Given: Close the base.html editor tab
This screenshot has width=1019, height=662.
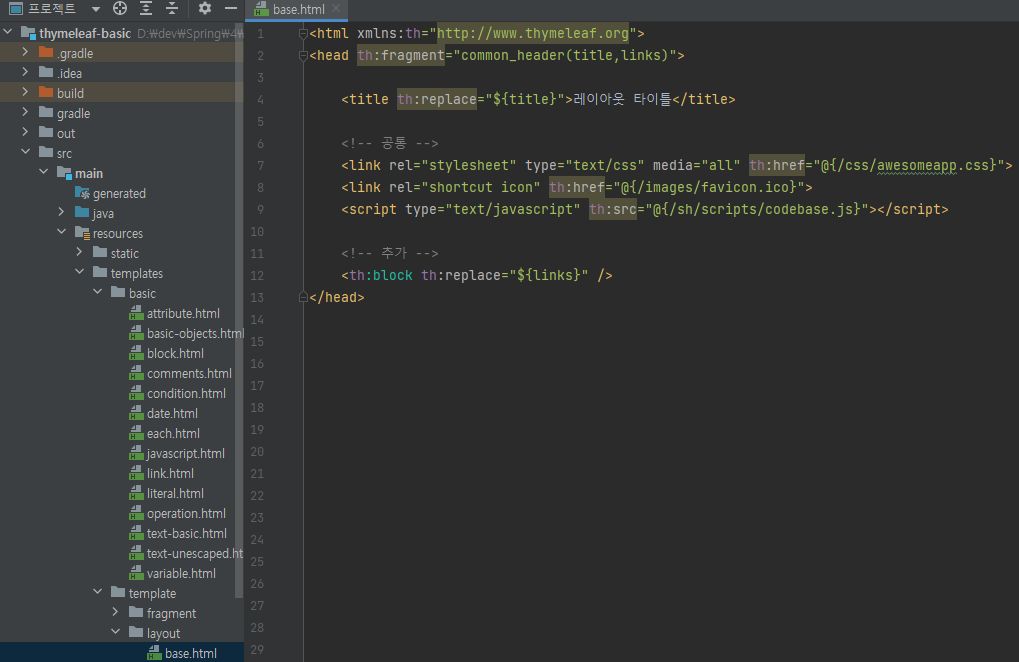Looking at the screenshot, I should point(336,8).
